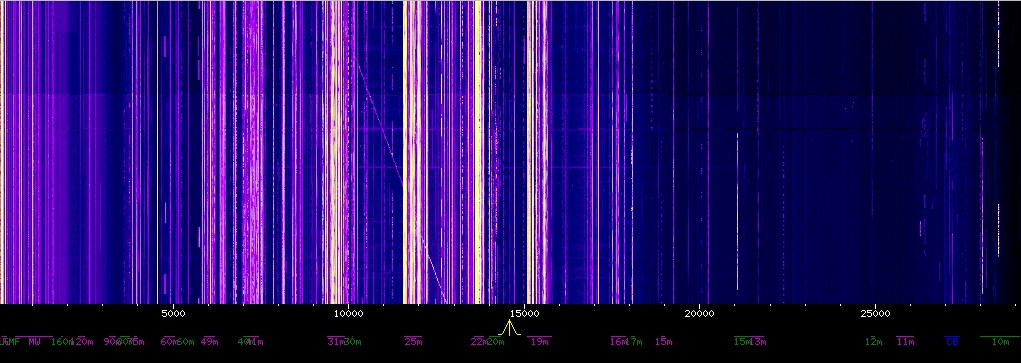The image size is (1021, 363).
Task: Select the blue CB band label
Action: [952, 341]
